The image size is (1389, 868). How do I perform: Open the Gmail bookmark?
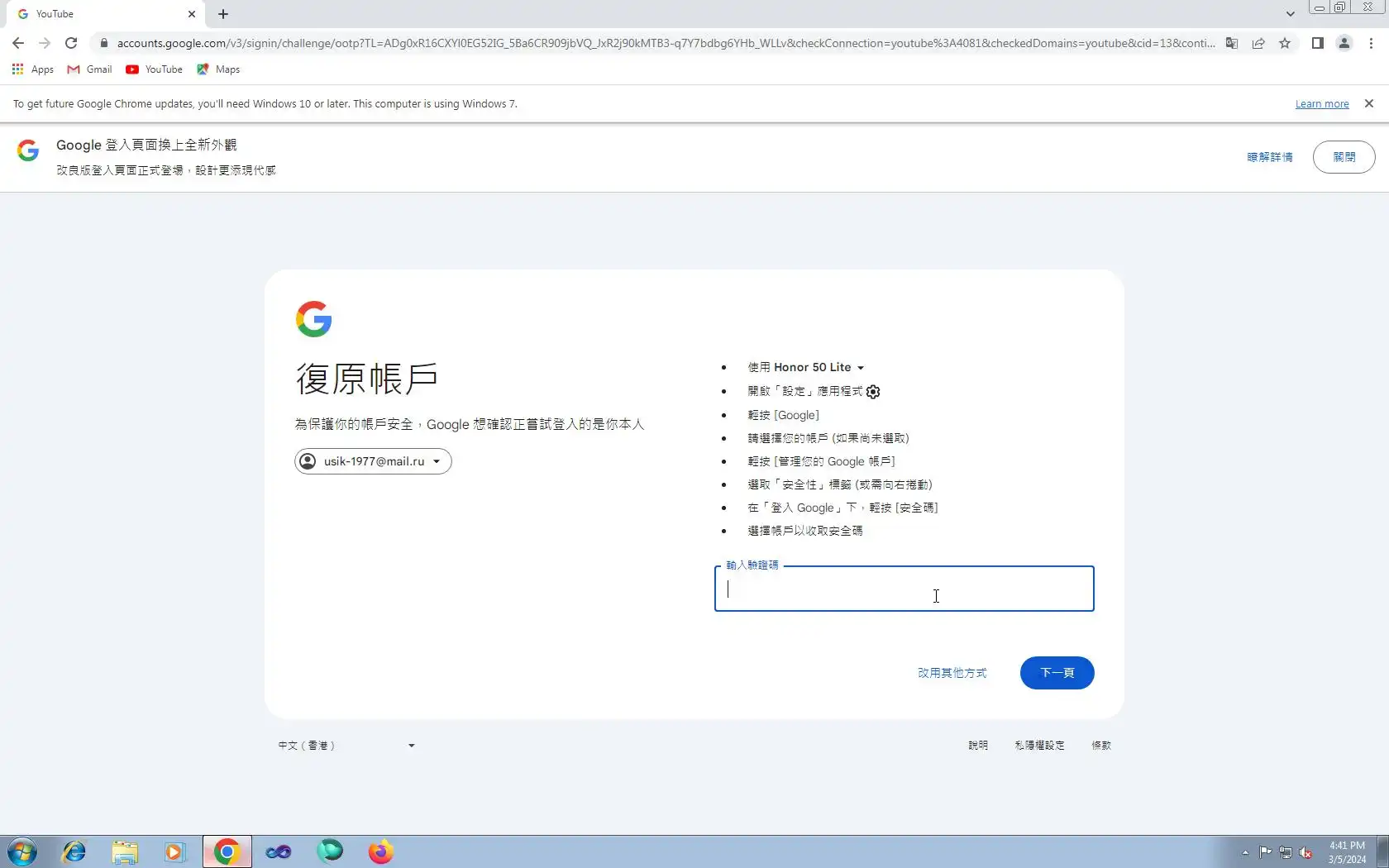pyautogui.click(x=89, y=69)
